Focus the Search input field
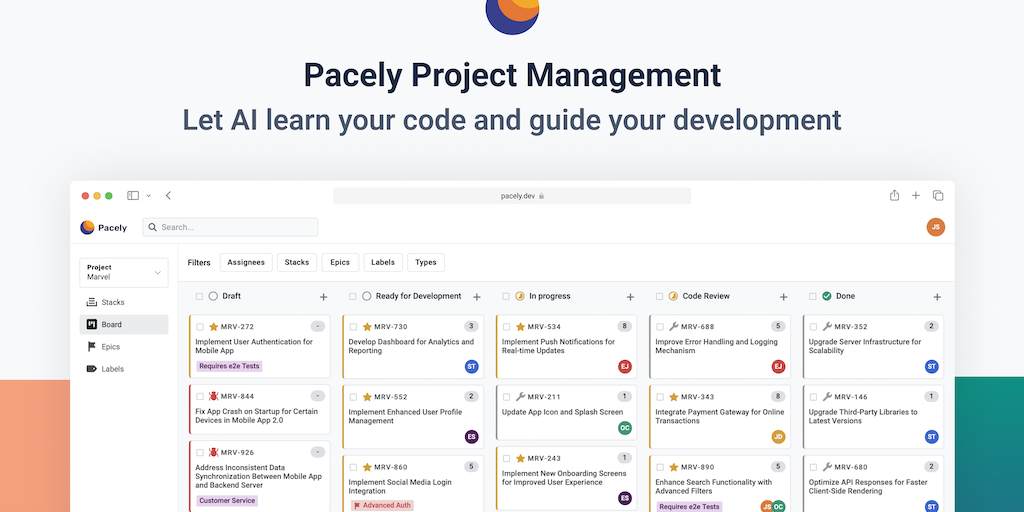 coord(231,227)
